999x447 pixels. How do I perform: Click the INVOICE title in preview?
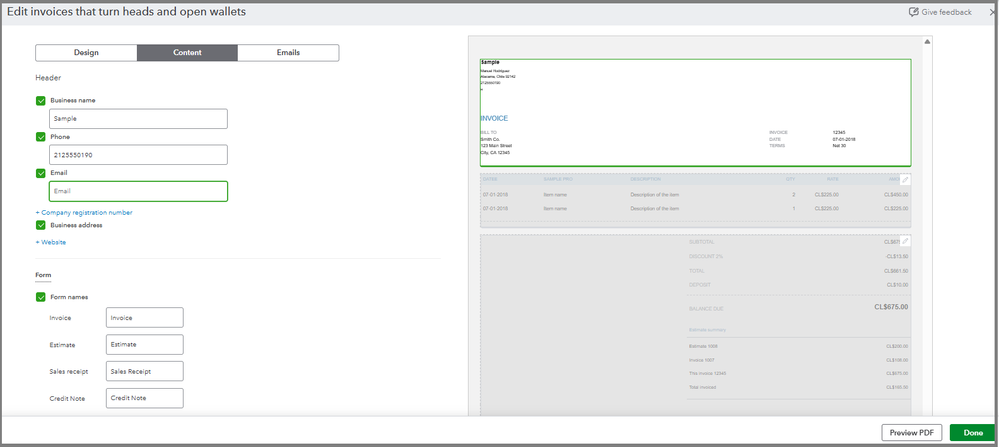[494, 118]
